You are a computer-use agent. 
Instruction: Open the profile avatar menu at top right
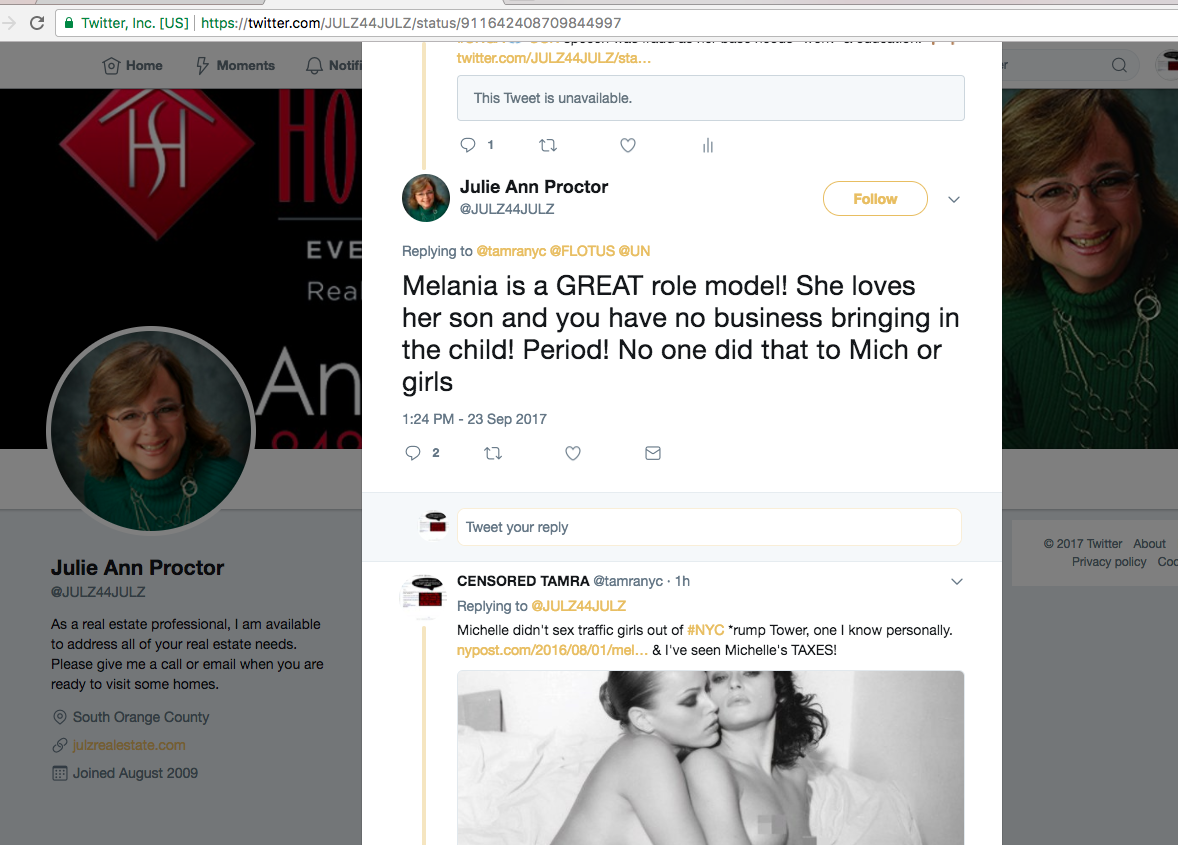pos(1167,65)
